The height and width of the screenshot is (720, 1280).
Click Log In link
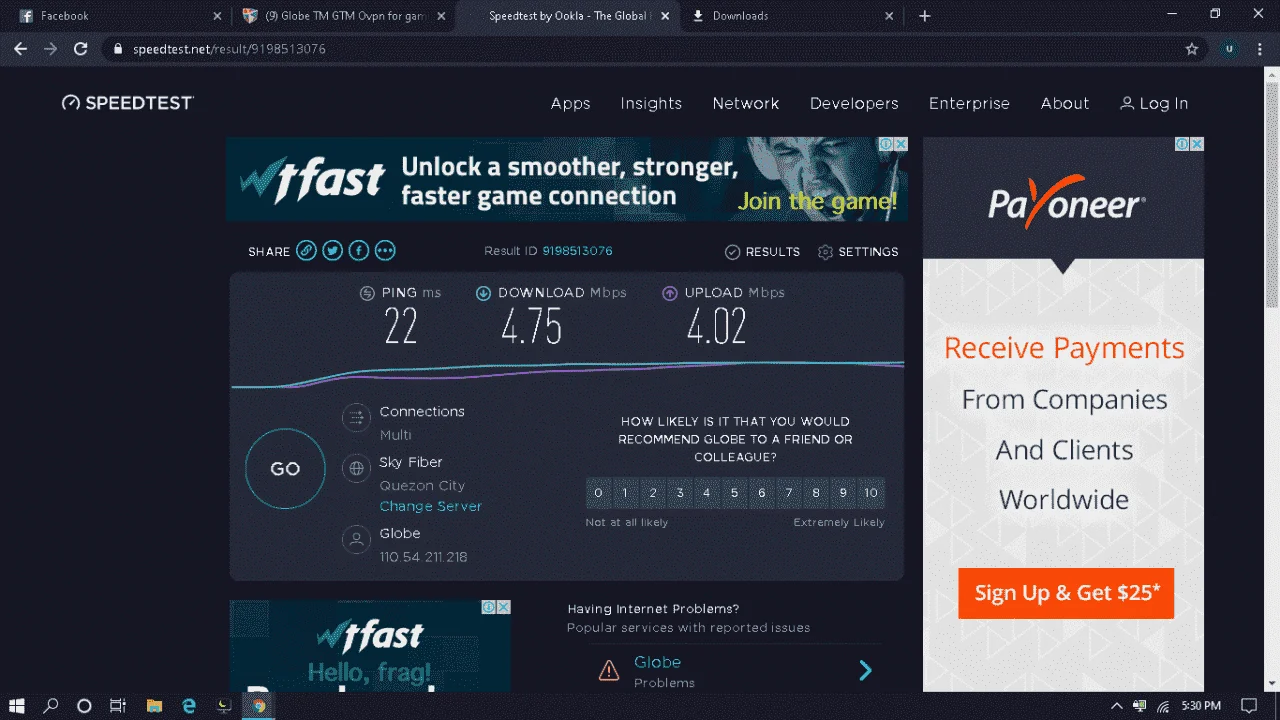click(x=1154, y=103)
